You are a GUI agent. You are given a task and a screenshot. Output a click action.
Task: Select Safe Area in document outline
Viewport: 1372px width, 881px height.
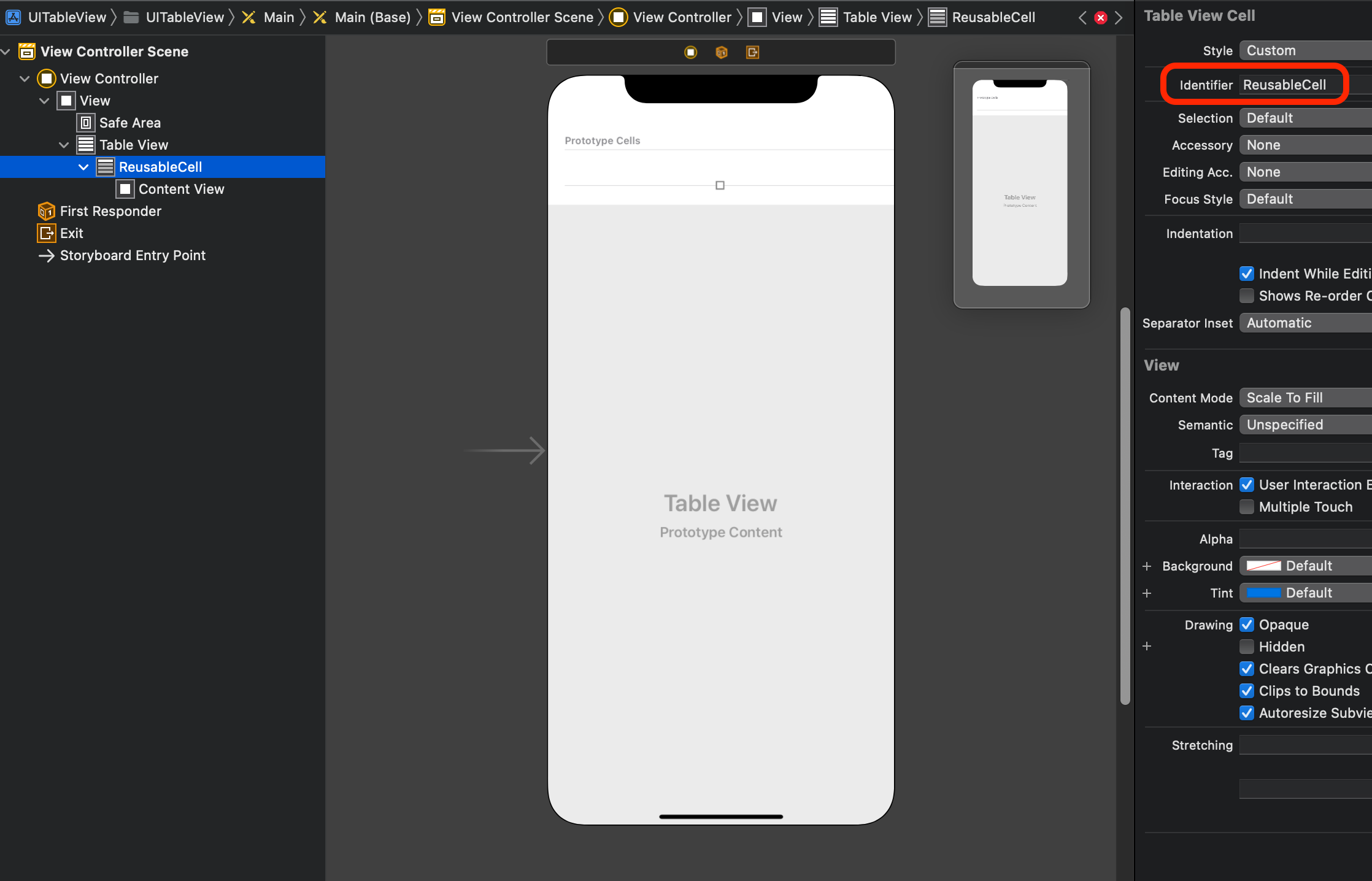[x=129, y=123]
